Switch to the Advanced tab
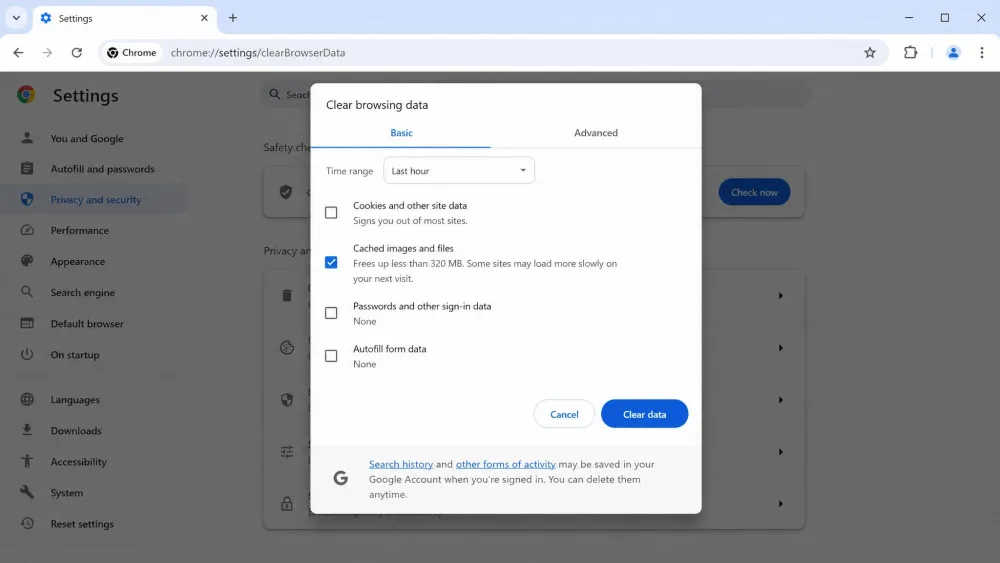Screen dimensions: 1000x563 pos(596,133)
